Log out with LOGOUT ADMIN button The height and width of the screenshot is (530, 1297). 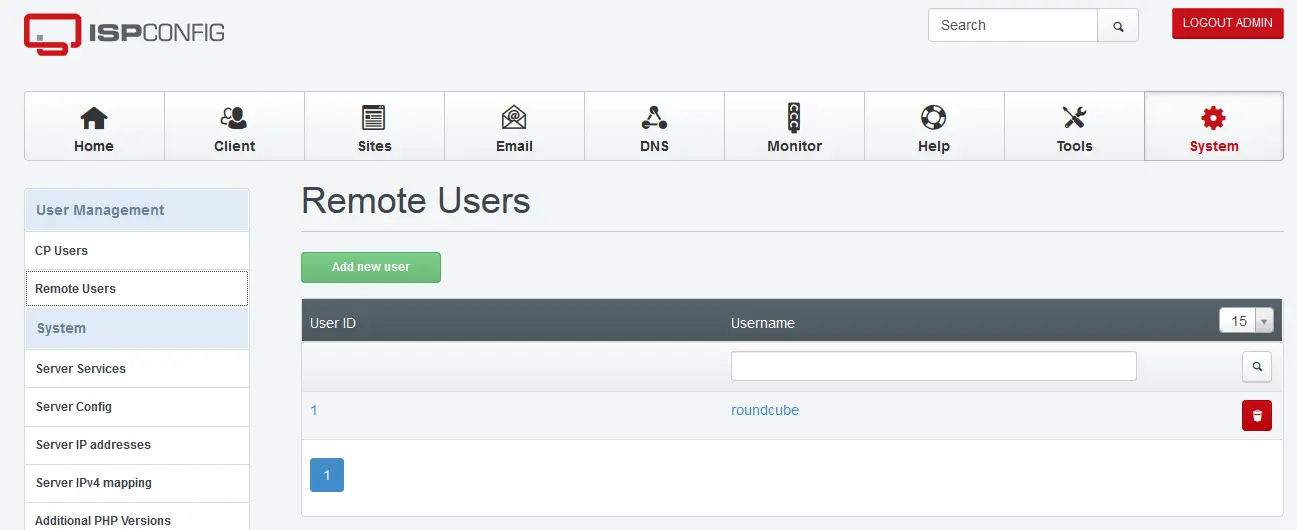pos(1228,24)
